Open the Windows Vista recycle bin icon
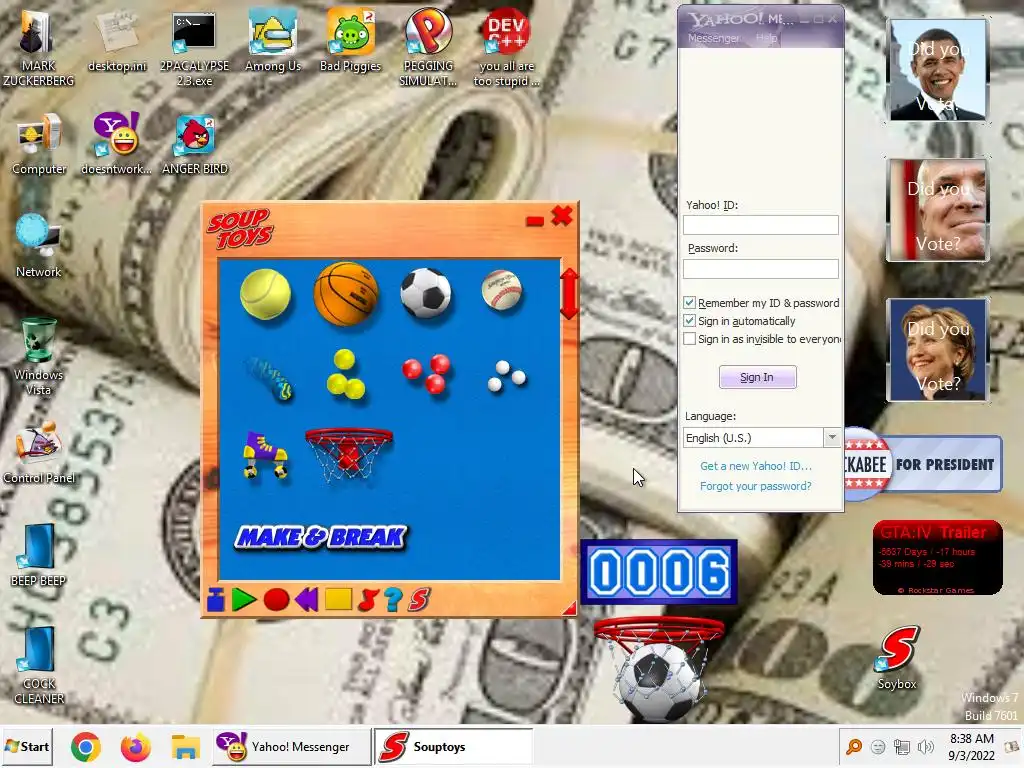The image size is (1024, 768). [39, 357]
